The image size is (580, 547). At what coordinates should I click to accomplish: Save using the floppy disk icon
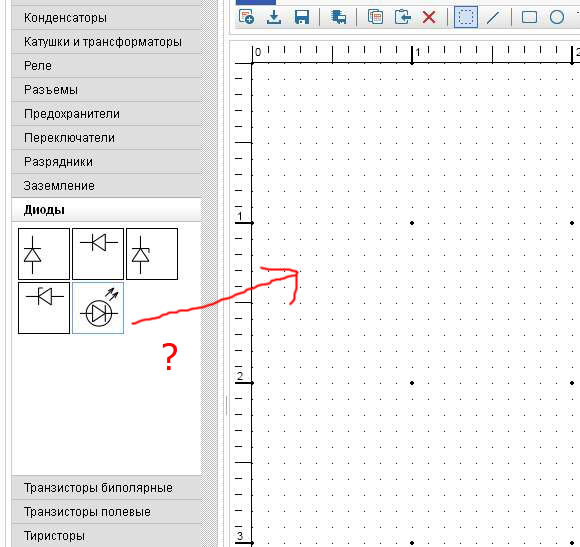click(x=301, y=17)
